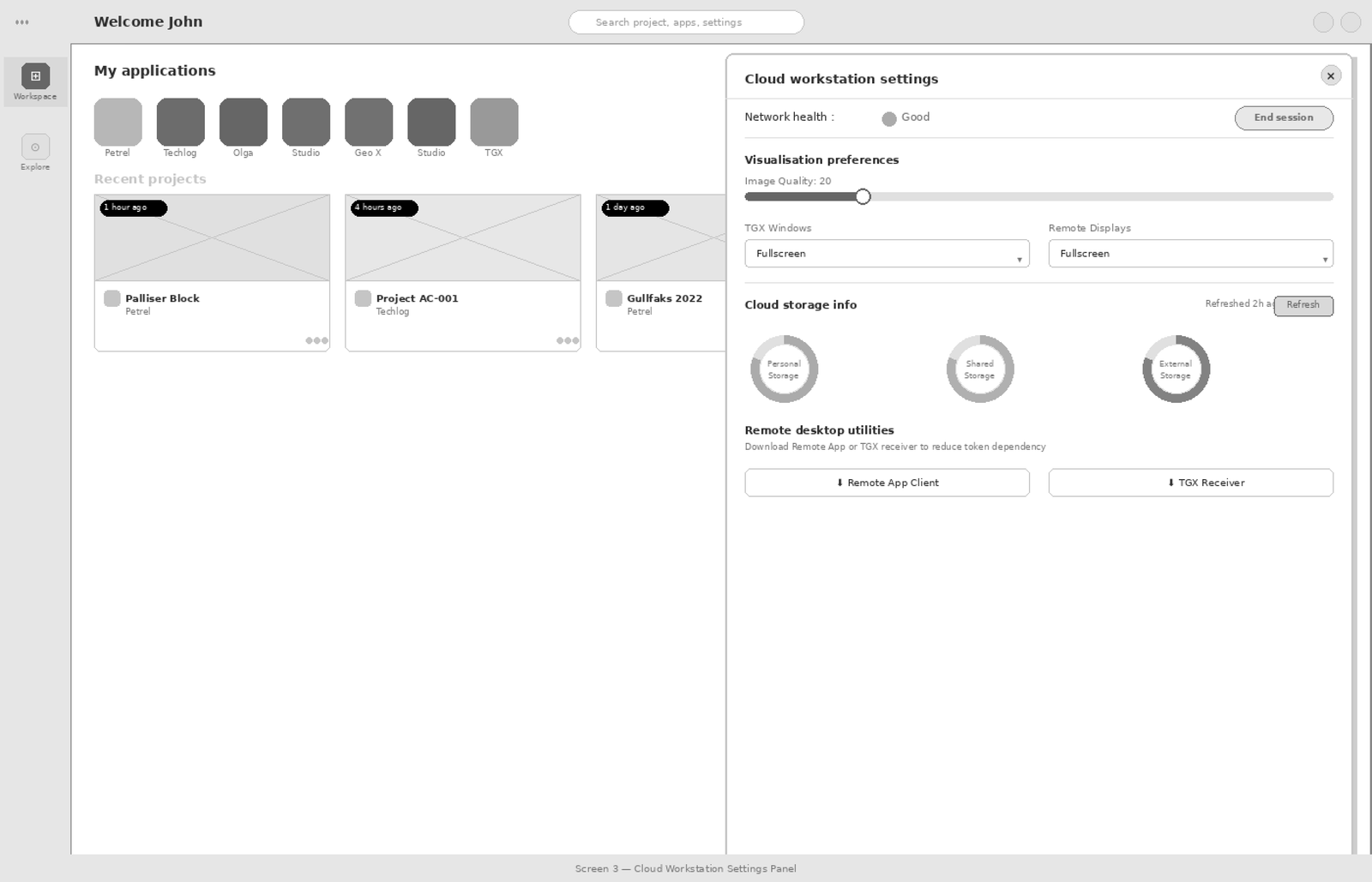
Task: Click the End session button
Action: click(x=1283, y=117)
